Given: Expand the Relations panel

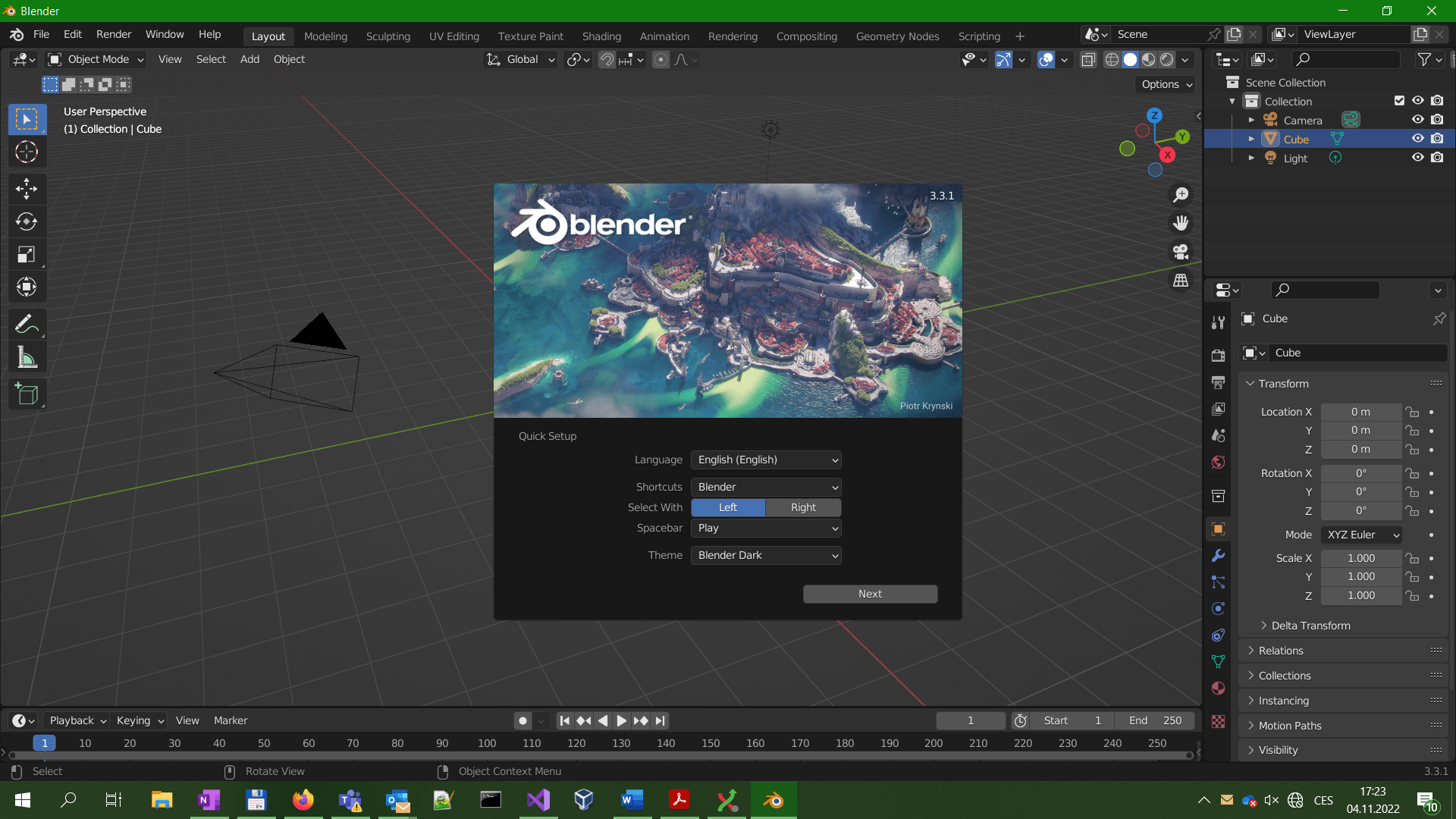Looking at the screenshot, I should [1281, 651].
